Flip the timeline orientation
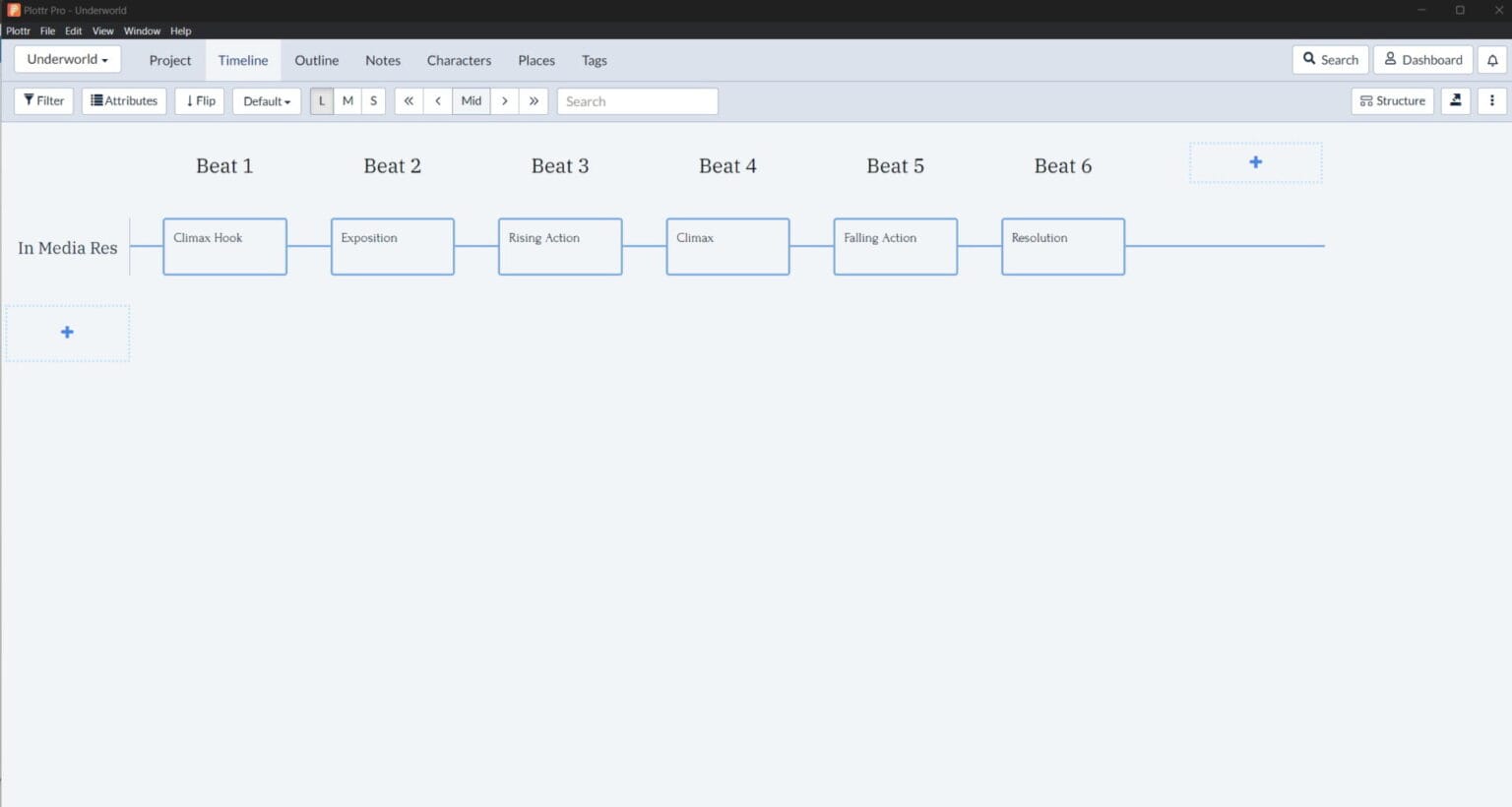This screenshot has width=1512, height=807. coord(199,100)
